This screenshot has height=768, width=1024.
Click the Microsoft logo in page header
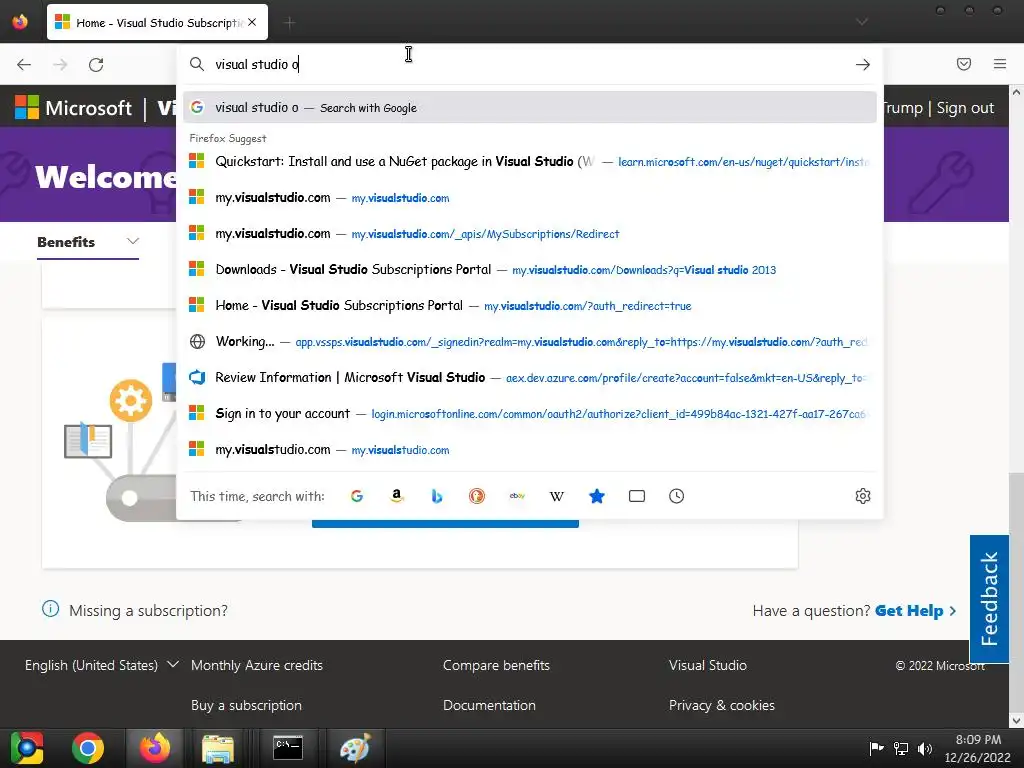tap(73, 108)
